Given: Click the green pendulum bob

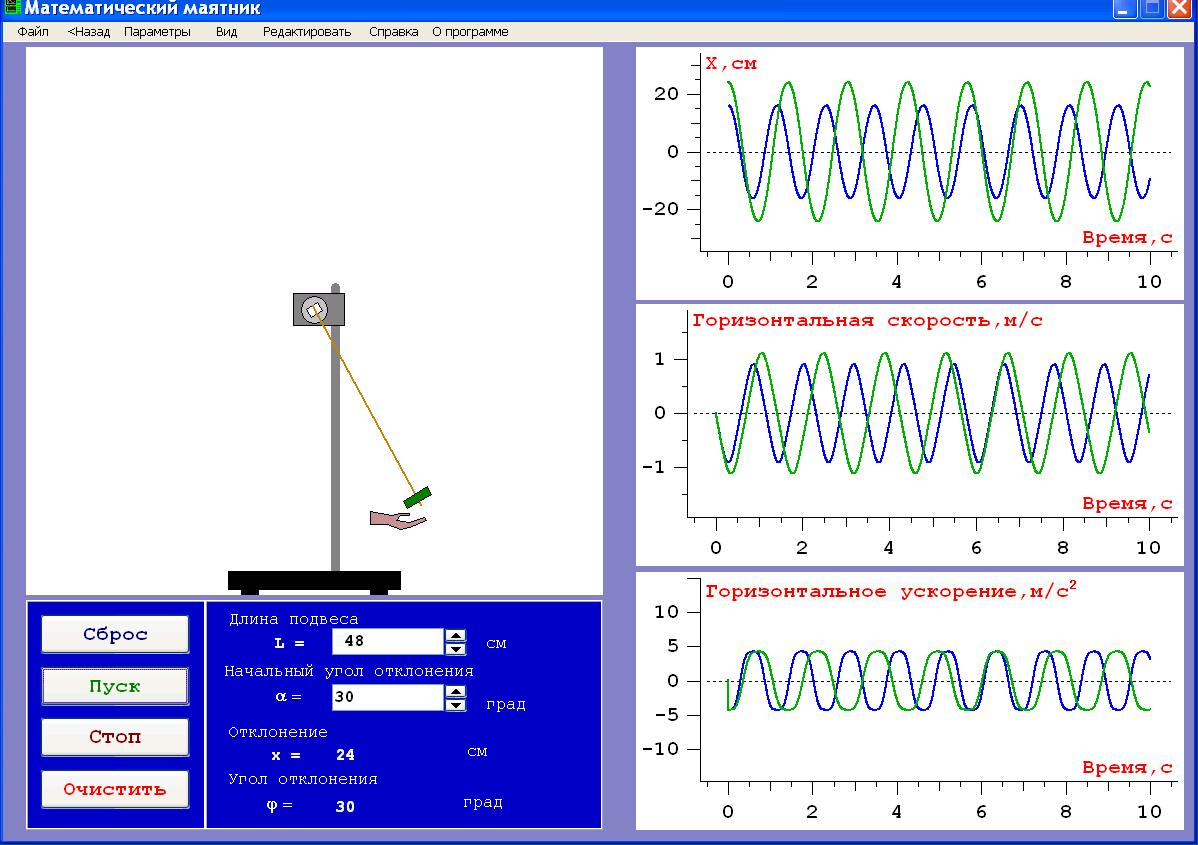Looking at the screenshot, I should [x=417, y=496].
